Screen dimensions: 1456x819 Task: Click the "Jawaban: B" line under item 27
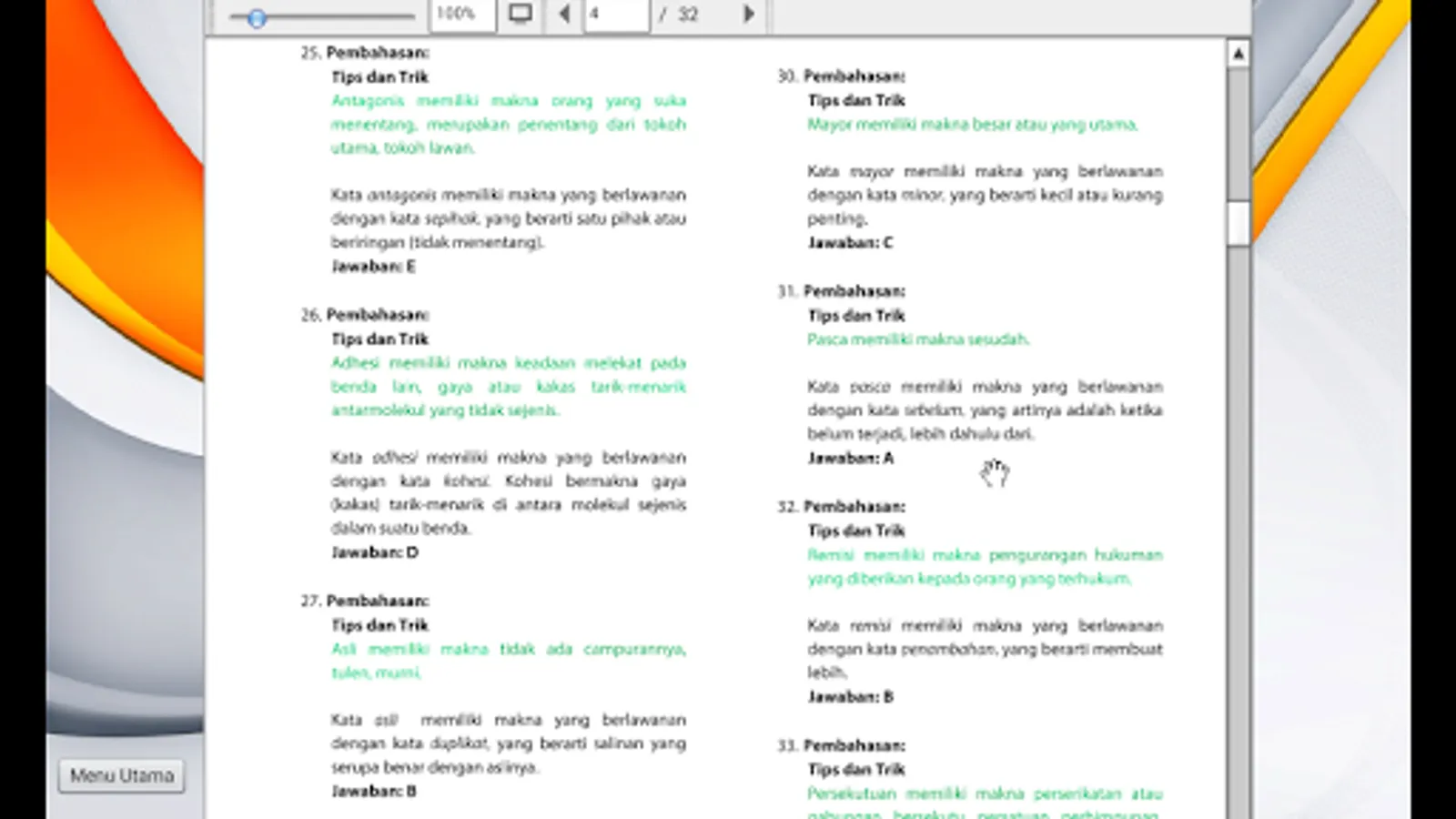[374, 791]
